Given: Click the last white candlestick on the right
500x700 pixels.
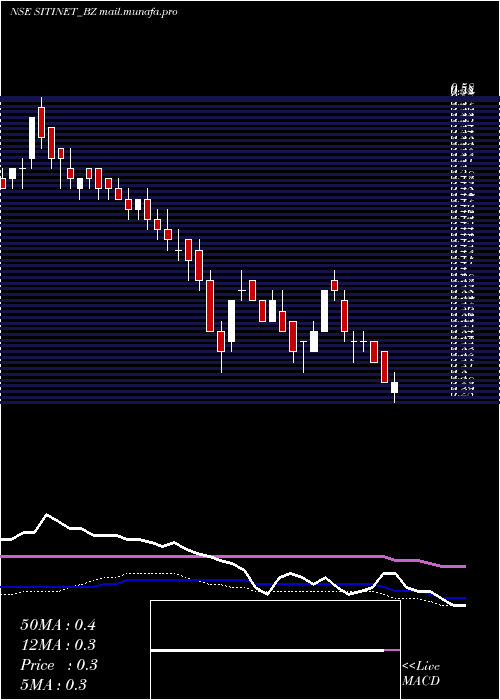Looking at the screenshot, I should point(394,388).
